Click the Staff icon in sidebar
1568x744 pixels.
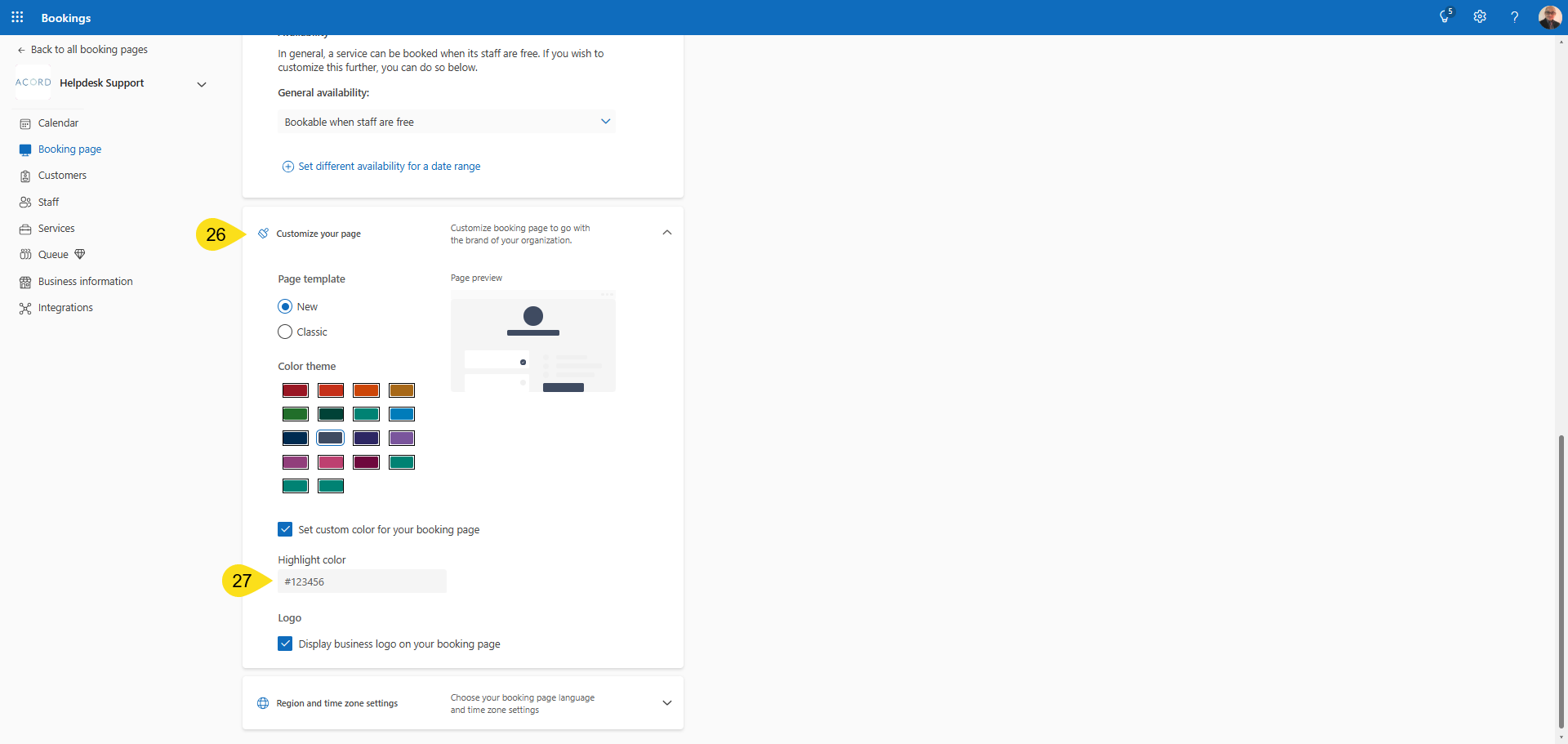tap(25, 203)
